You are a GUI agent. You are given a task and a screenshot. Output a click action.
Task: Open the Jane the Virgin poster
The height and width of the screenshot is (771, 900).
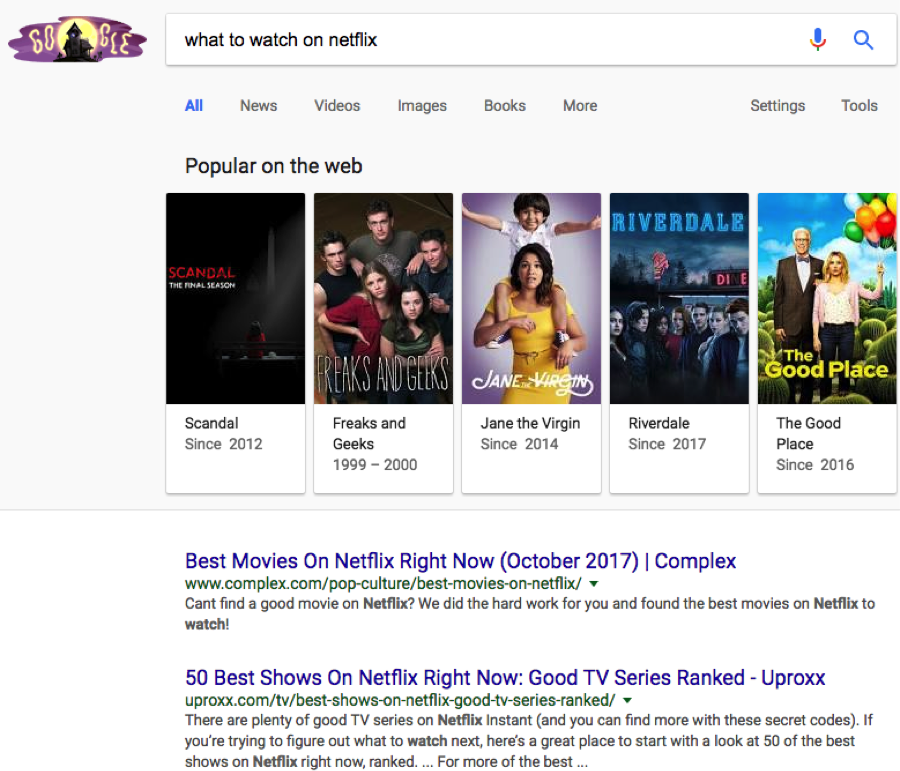click(532, 299)
